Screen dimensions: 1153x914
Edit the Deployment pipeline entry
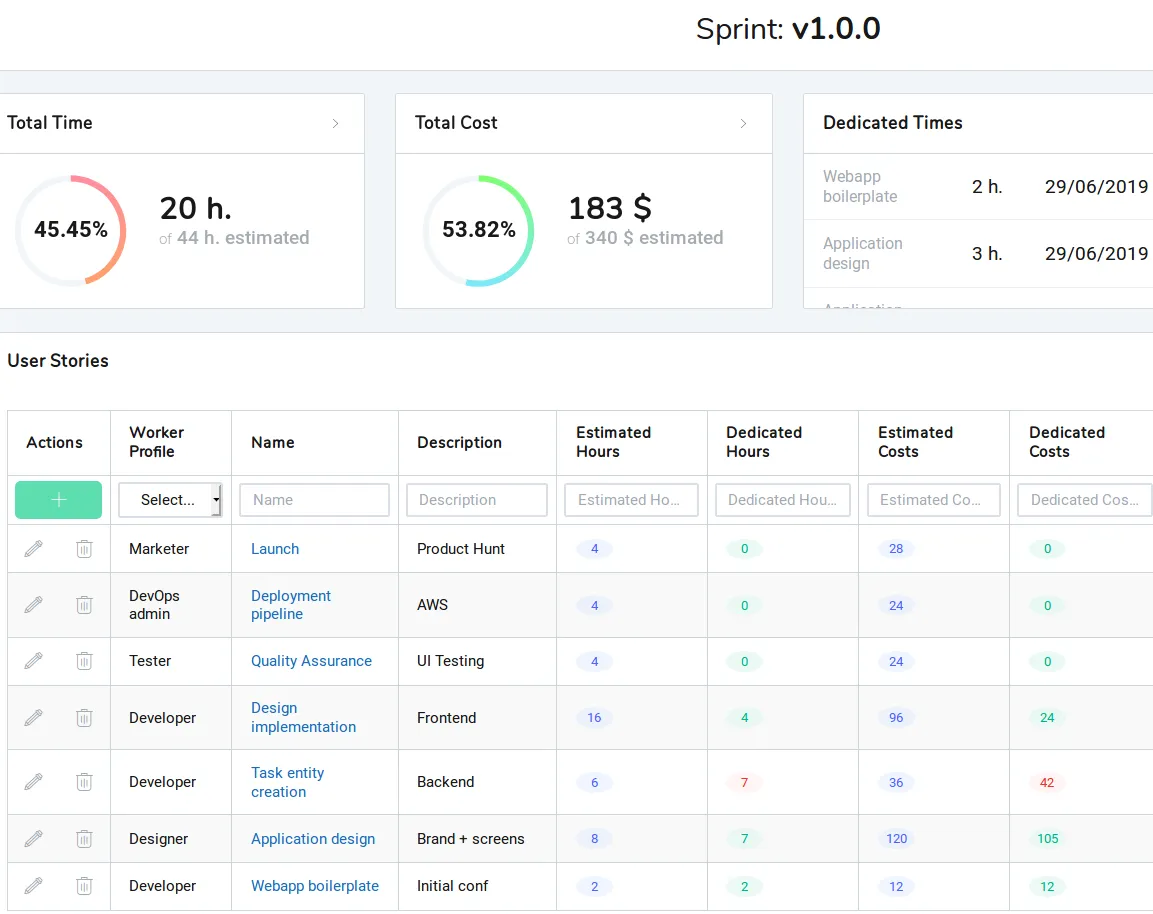(33, 604)
